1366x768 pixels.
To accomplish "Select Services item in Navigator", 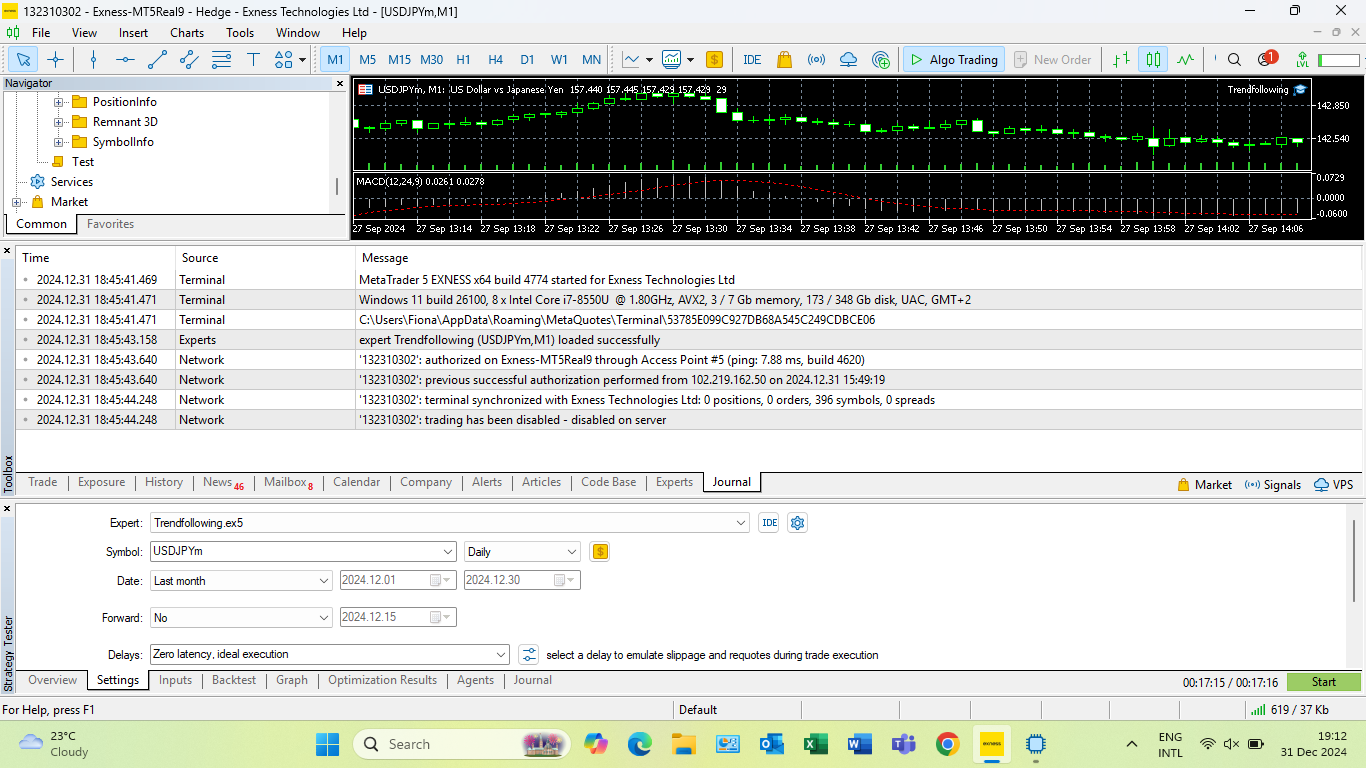I will [72, 182].
